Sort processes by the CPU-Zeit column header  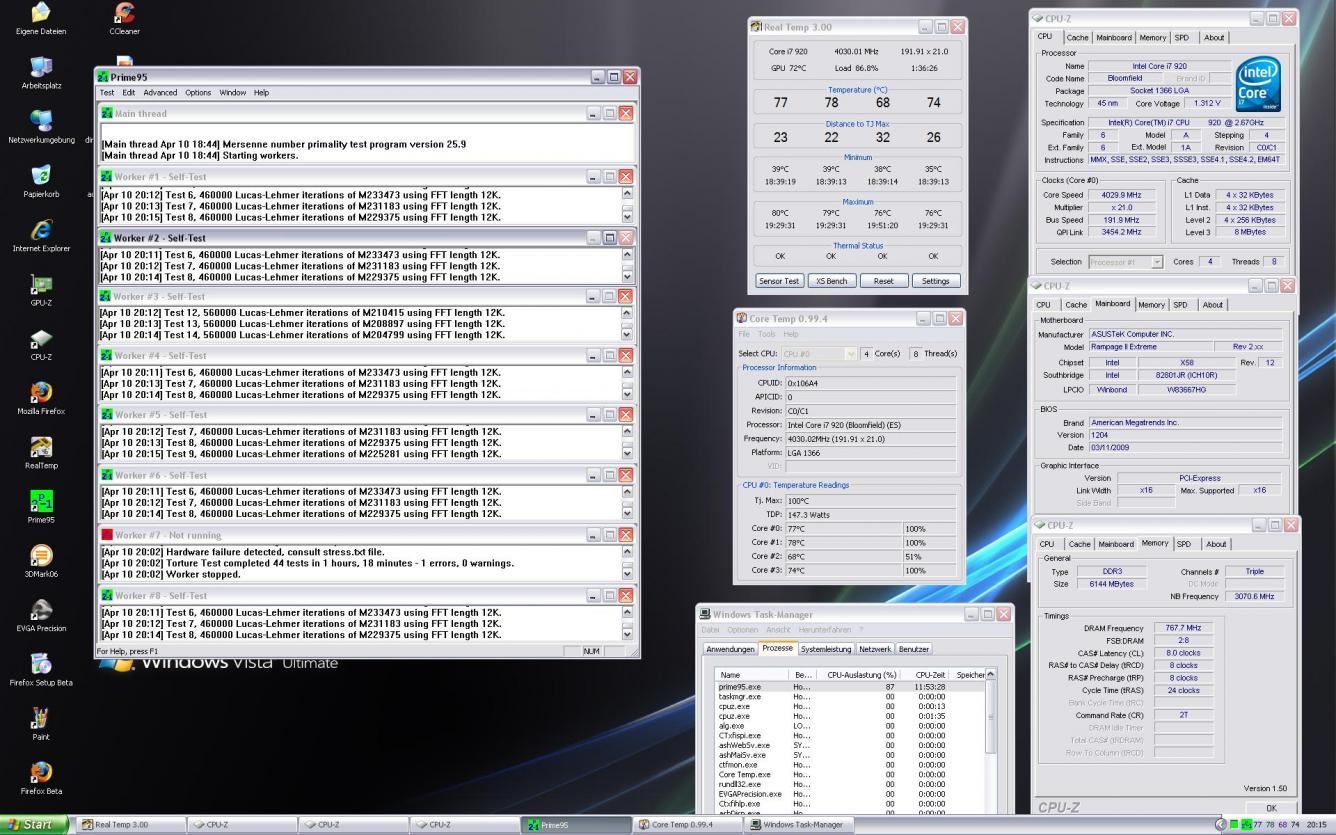click(x=930, y=675)
